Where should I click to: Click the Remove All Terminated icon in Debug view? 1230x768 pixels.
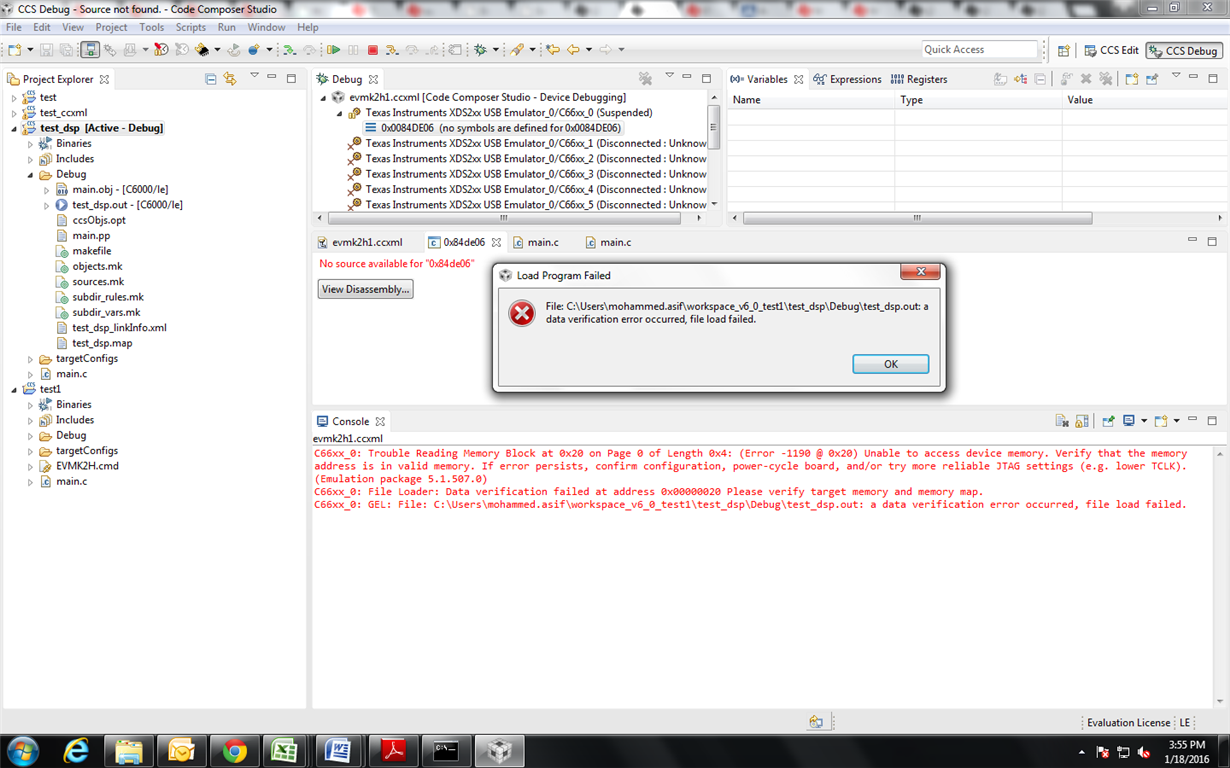coord(645,78)
